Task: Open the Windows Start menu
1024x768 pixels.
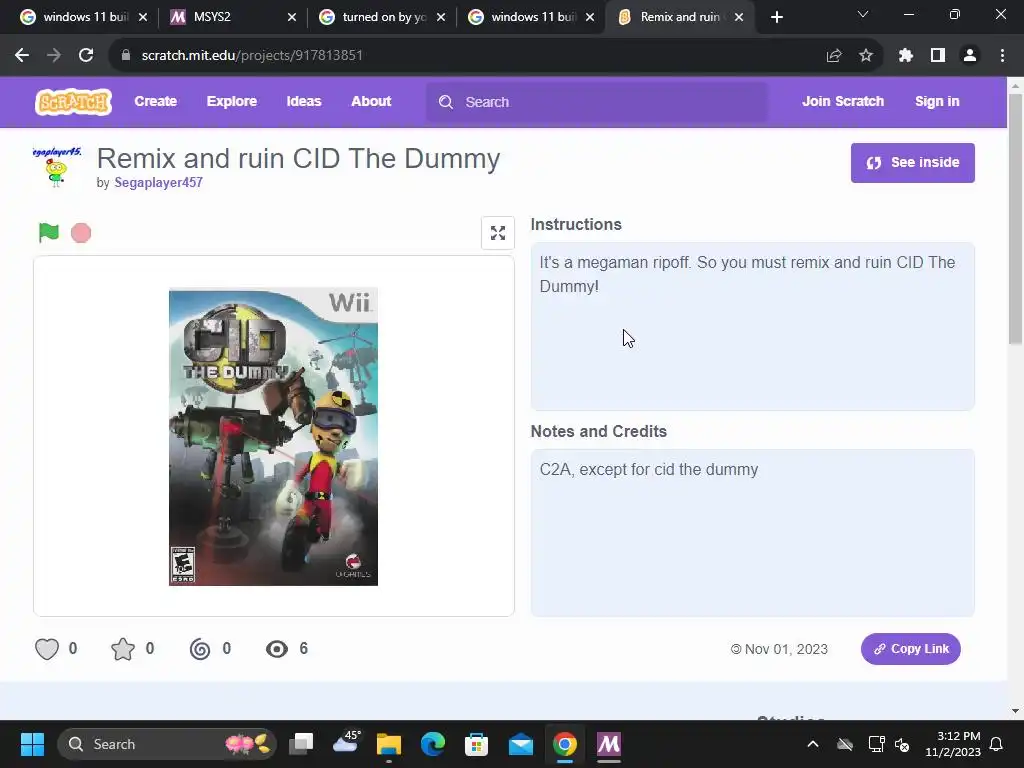Action: pos(32,744)
